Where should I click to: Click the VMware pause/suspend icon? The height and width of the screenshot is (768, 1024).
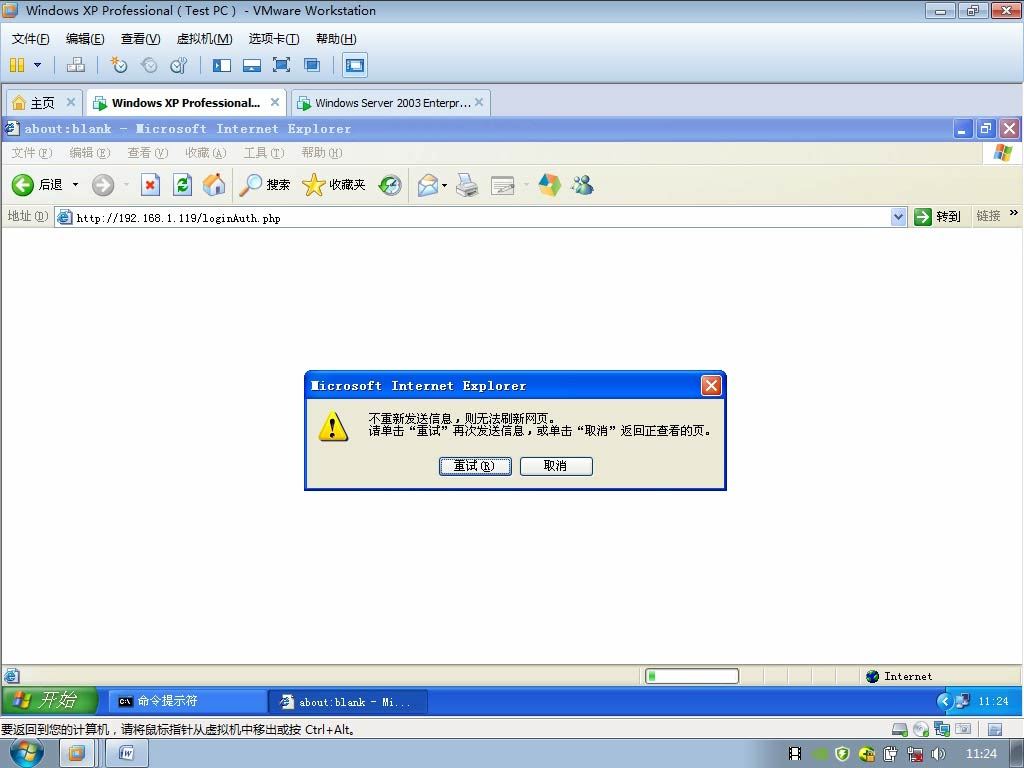(18, 65)
